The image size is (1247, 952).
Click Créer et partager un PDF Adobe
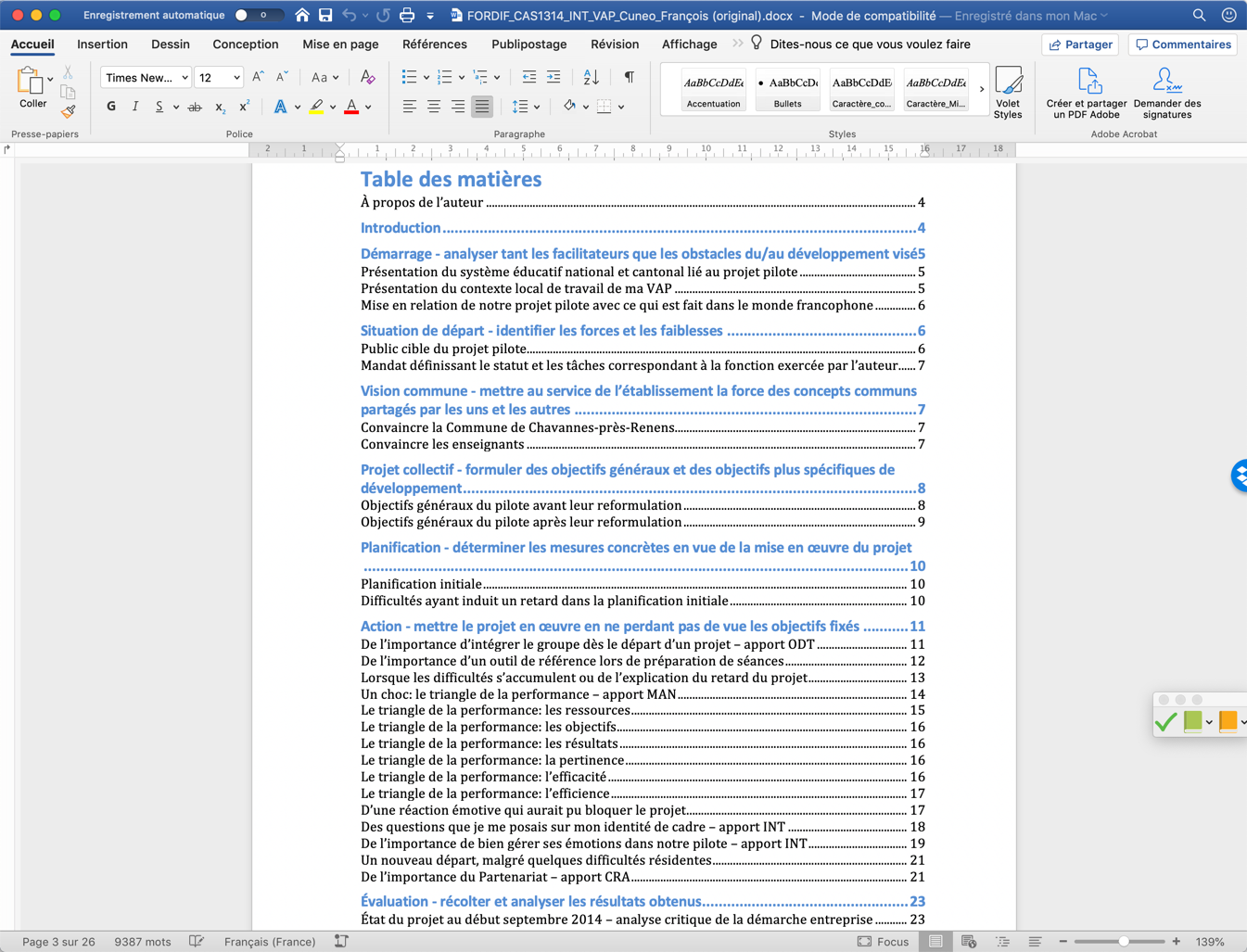pyautogui.click(x=1087, y=93)
